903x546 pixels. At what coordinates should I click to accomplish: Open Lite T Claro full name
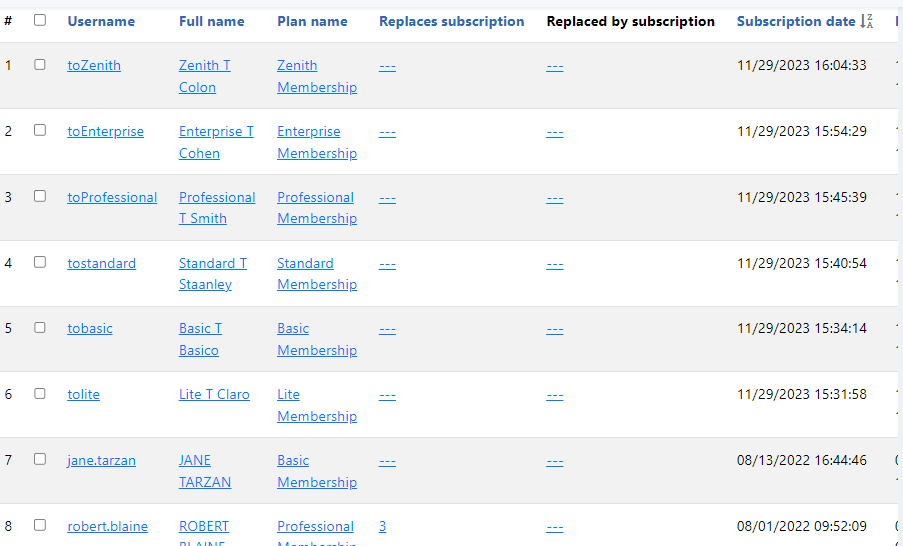click(214, 395)
